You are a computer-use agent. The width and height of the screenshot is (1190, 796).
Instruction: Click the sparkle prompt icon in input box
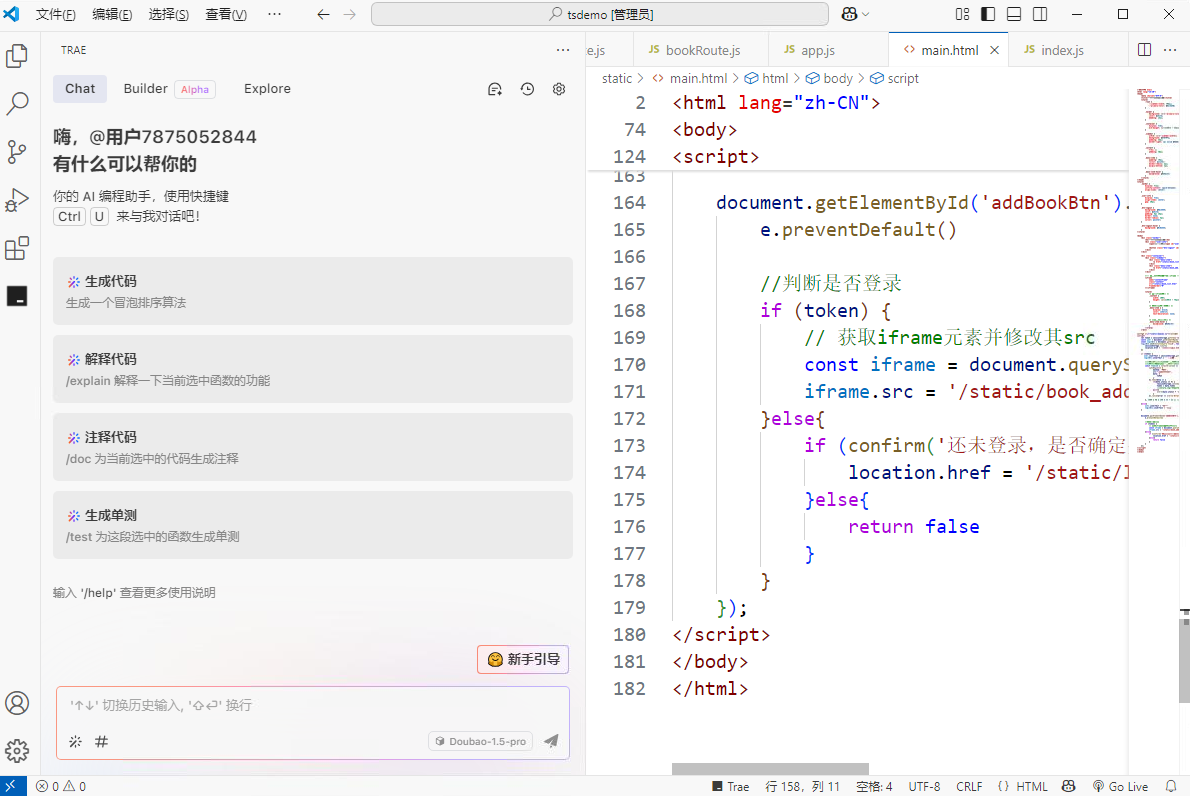(x=75, y=741)
